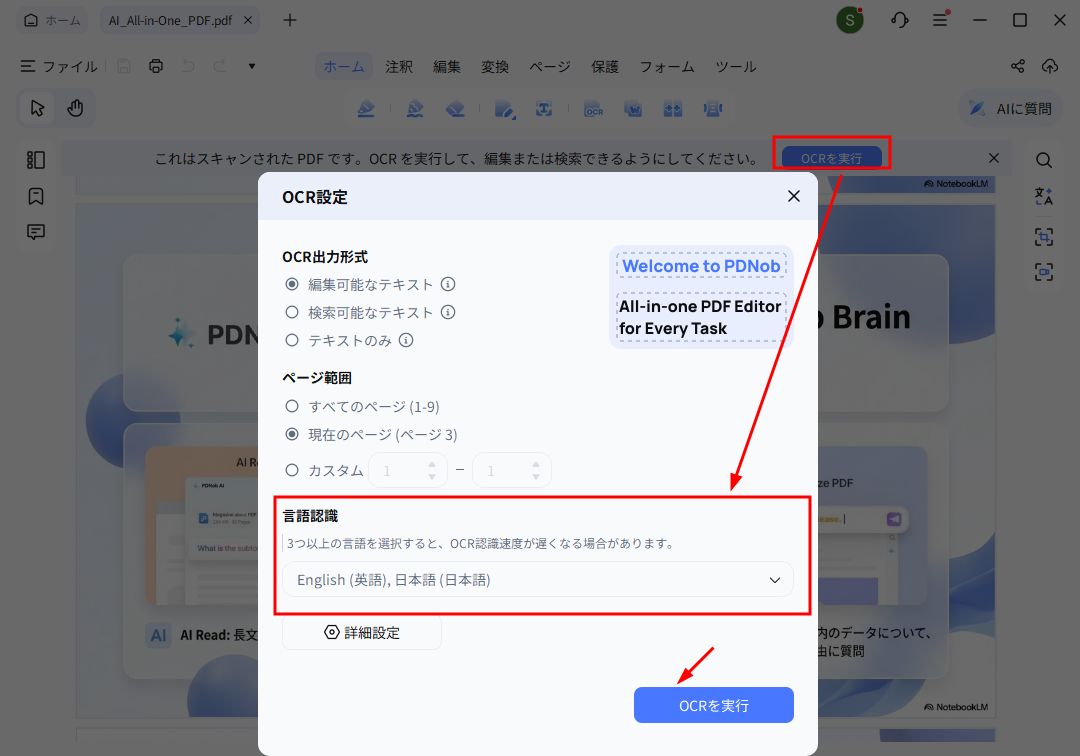This screenshot has width=1080, height=756.
Task: Click the print icon
Action: point(156,66)
